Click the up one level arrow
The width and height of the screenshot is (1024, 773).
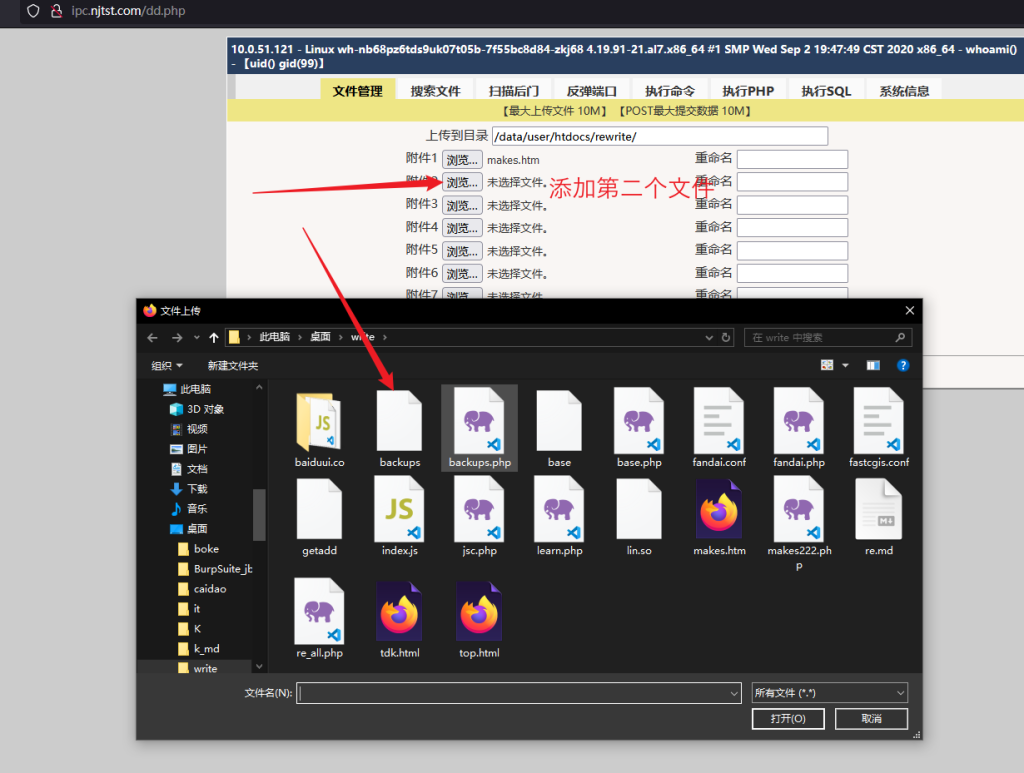click(x=214, y=338)
